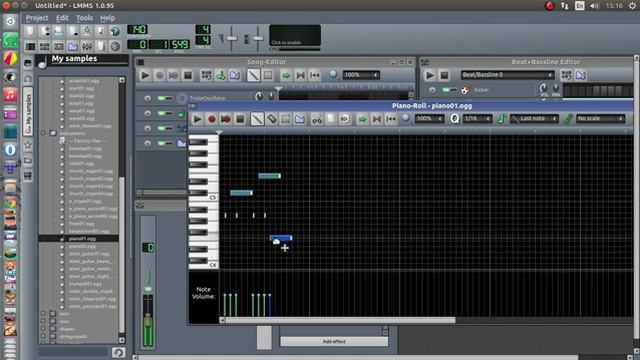Select edit (selection) mode in Song-Editor toolbar
Image resolution: width=640 pixels, height=360 pixels.
coord(268,75)
